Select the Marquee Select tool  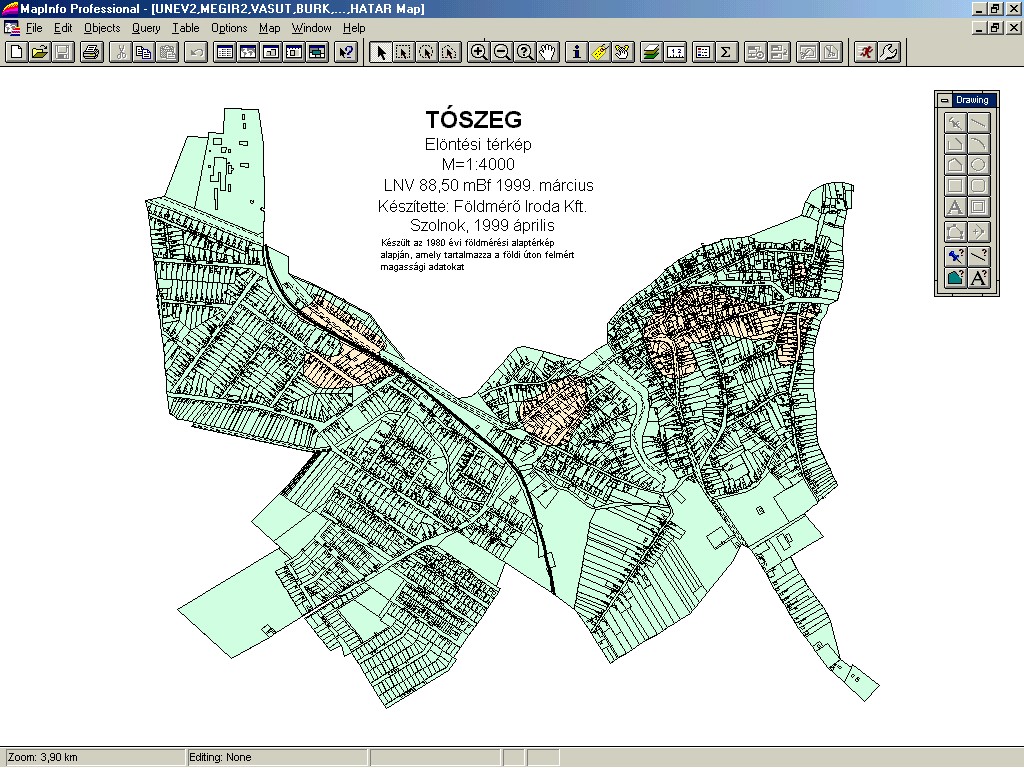coord(403,52)
